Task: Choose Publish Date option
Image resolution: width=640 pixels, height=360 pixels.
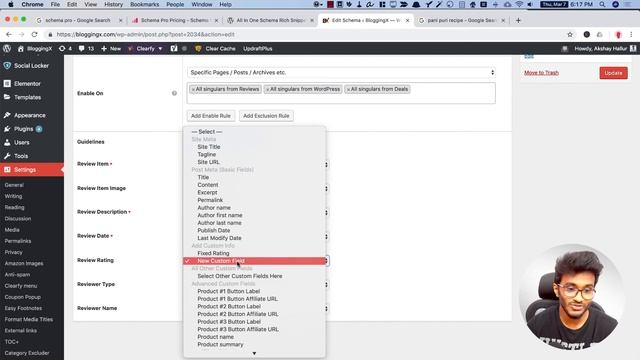Action: (x=254, y=231)
